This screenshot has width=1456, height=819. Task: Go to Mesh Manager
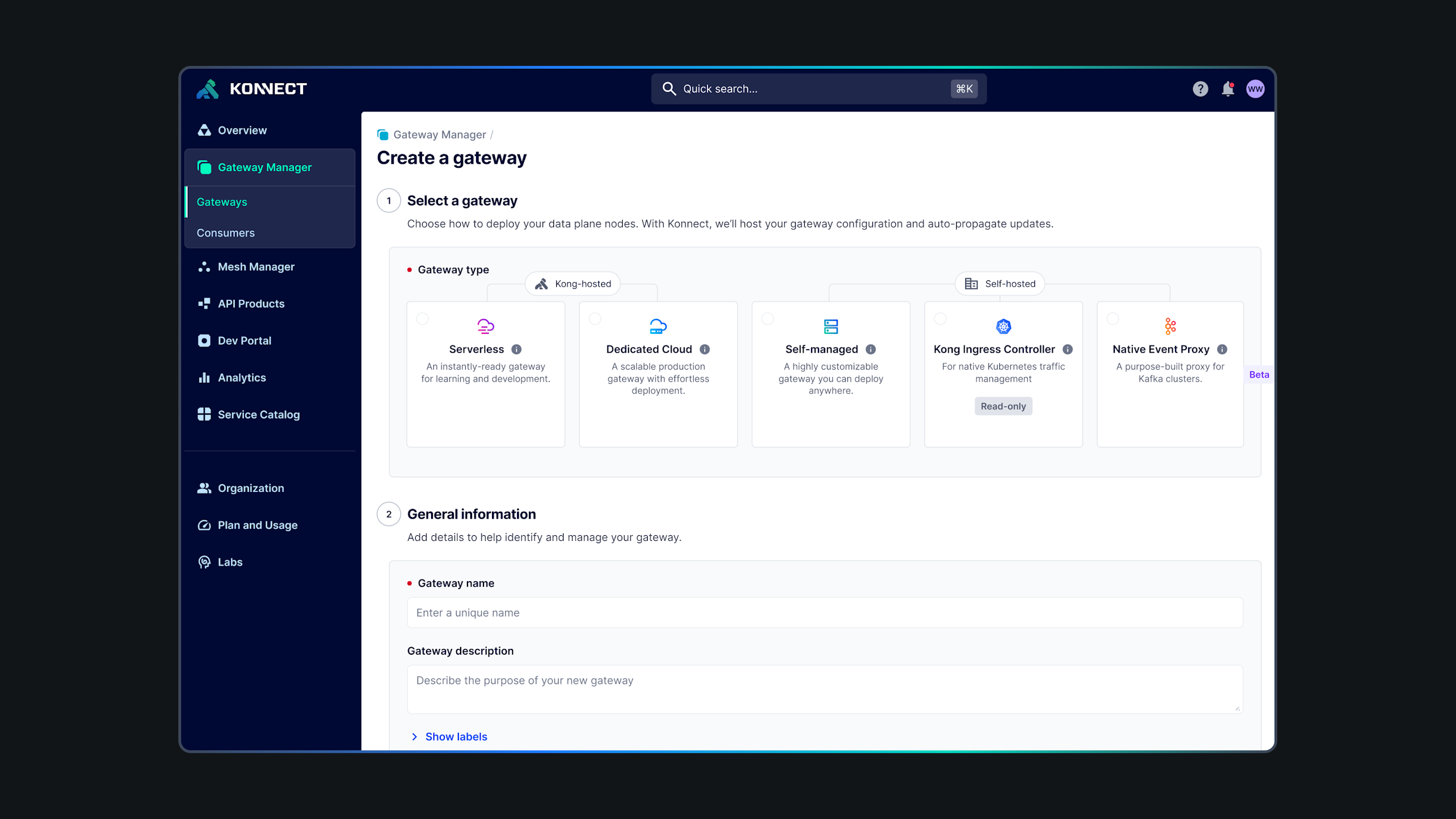[256, 267]
